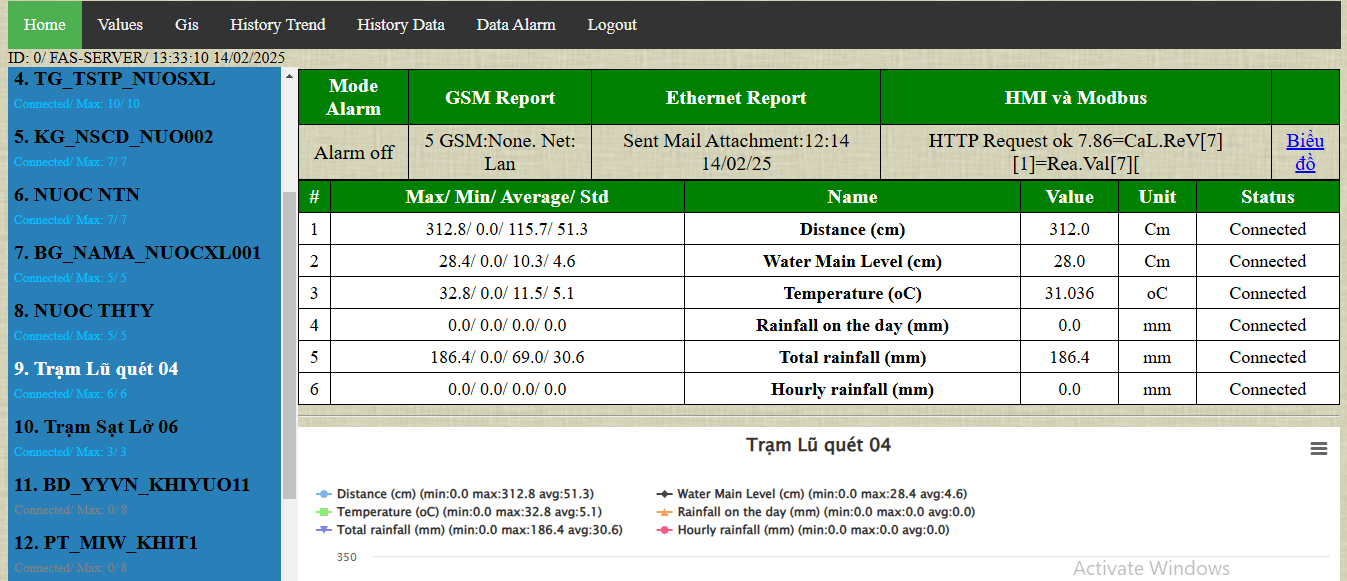Open the Values menu item
This screenshot has width=1347, height=581.
120,25
